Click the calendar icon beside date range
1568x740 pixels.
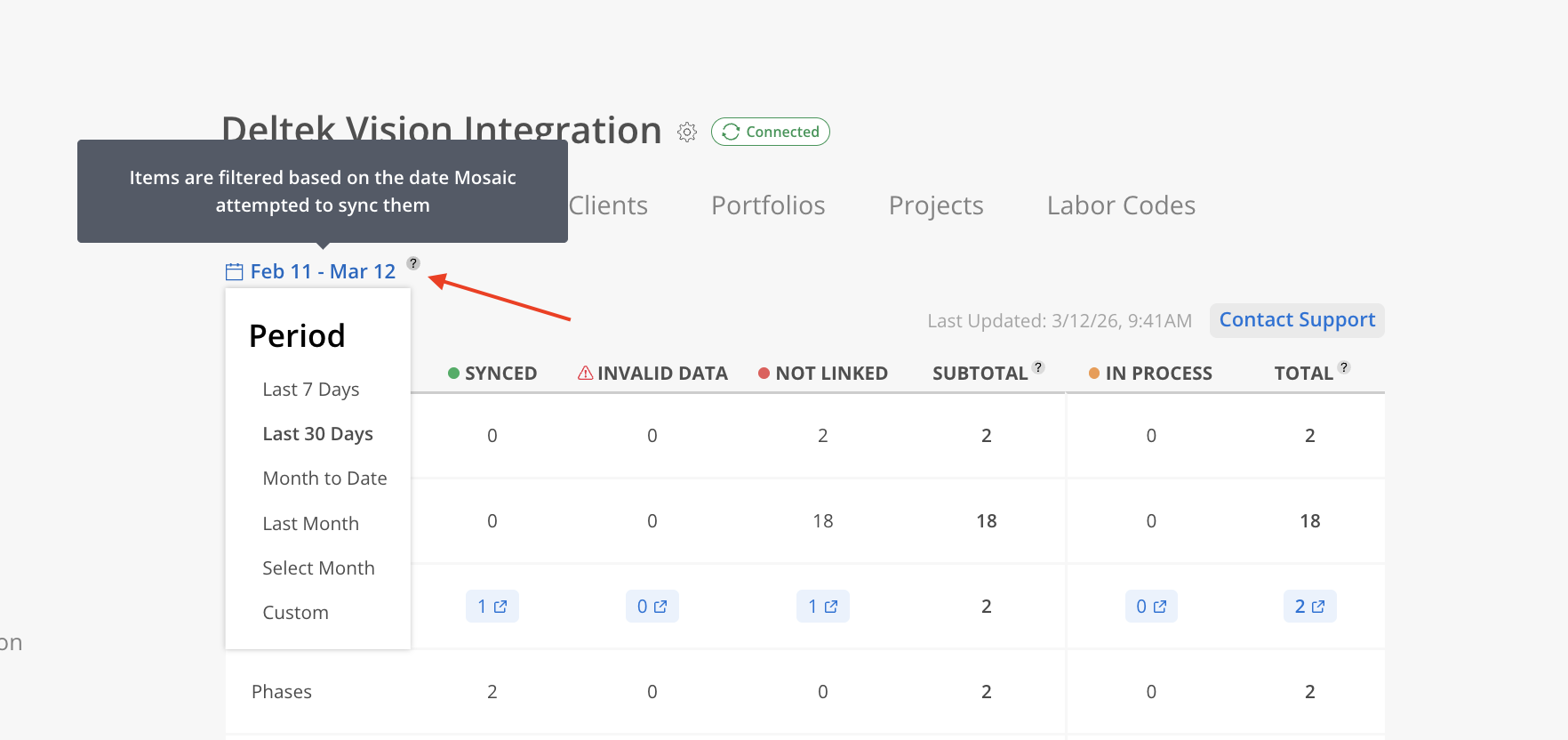234,272
